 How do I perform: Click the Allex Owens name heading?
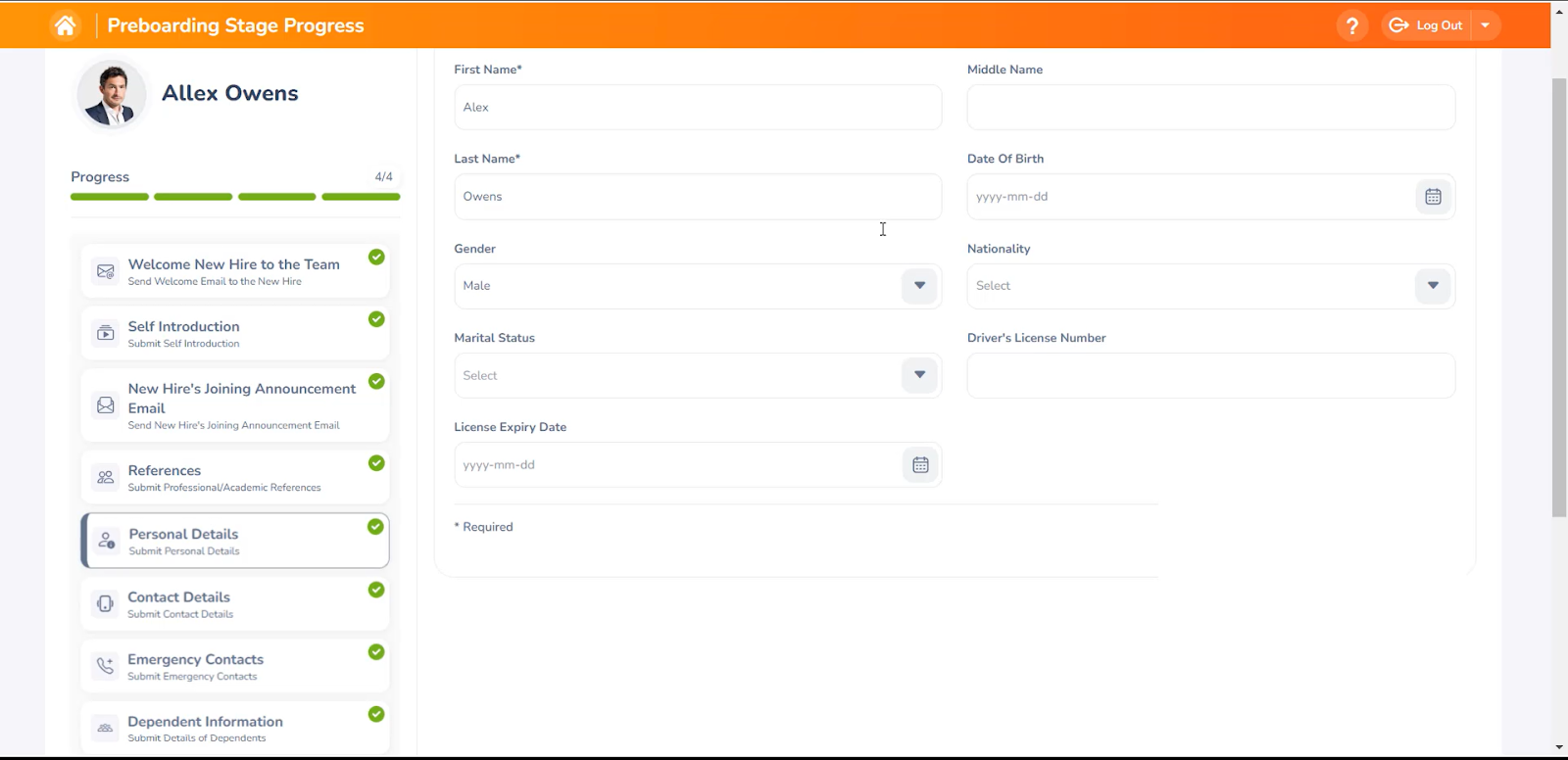230,93
